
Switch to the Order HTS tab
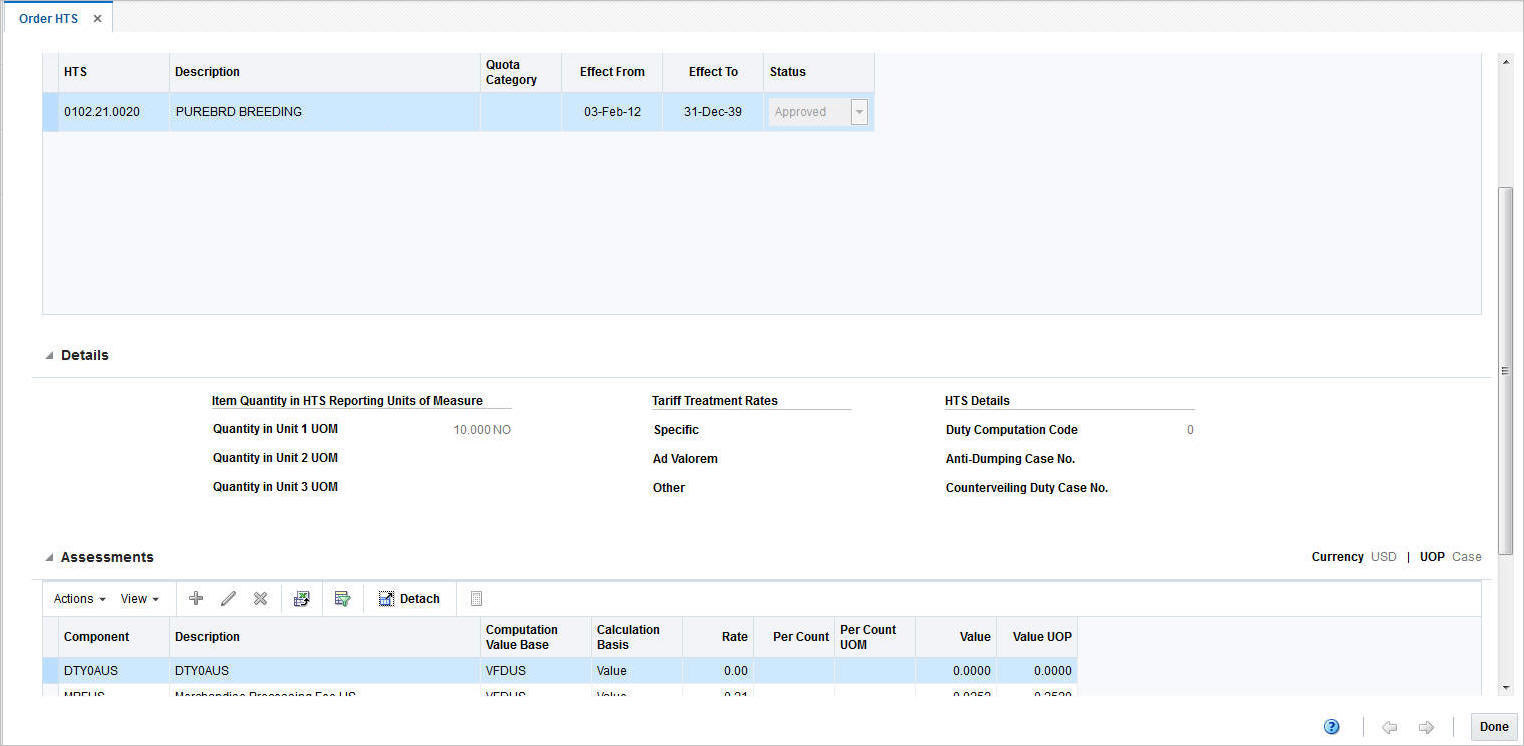click(50, 17)
